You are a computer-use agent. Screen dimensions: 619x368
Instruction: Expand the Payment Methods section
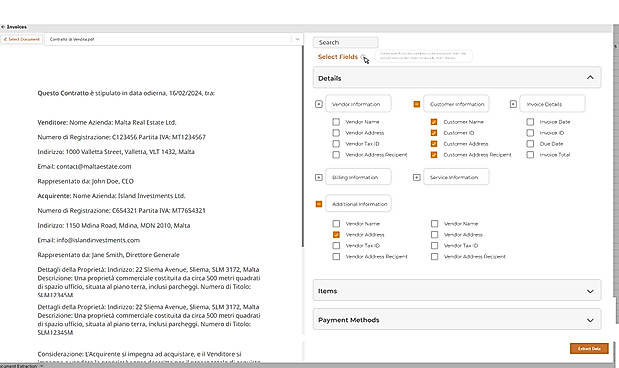pyautogui.click(x=457, y=320)
